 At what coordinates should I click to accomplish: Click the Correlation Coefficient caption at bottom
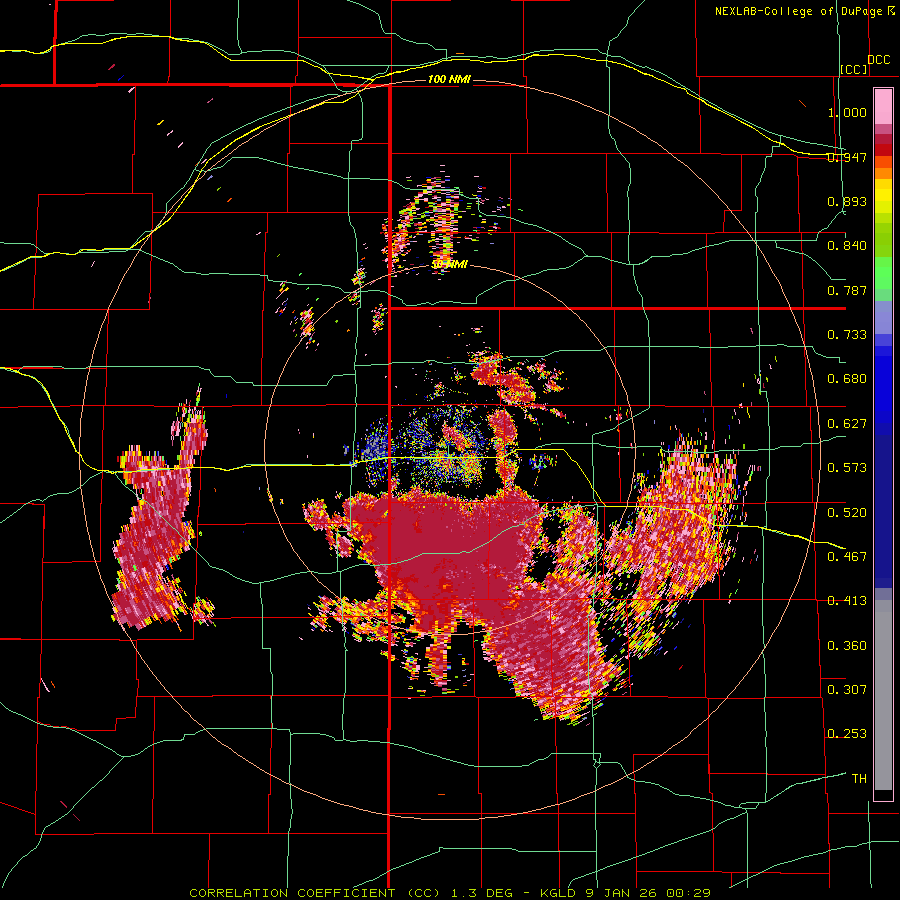450,893
